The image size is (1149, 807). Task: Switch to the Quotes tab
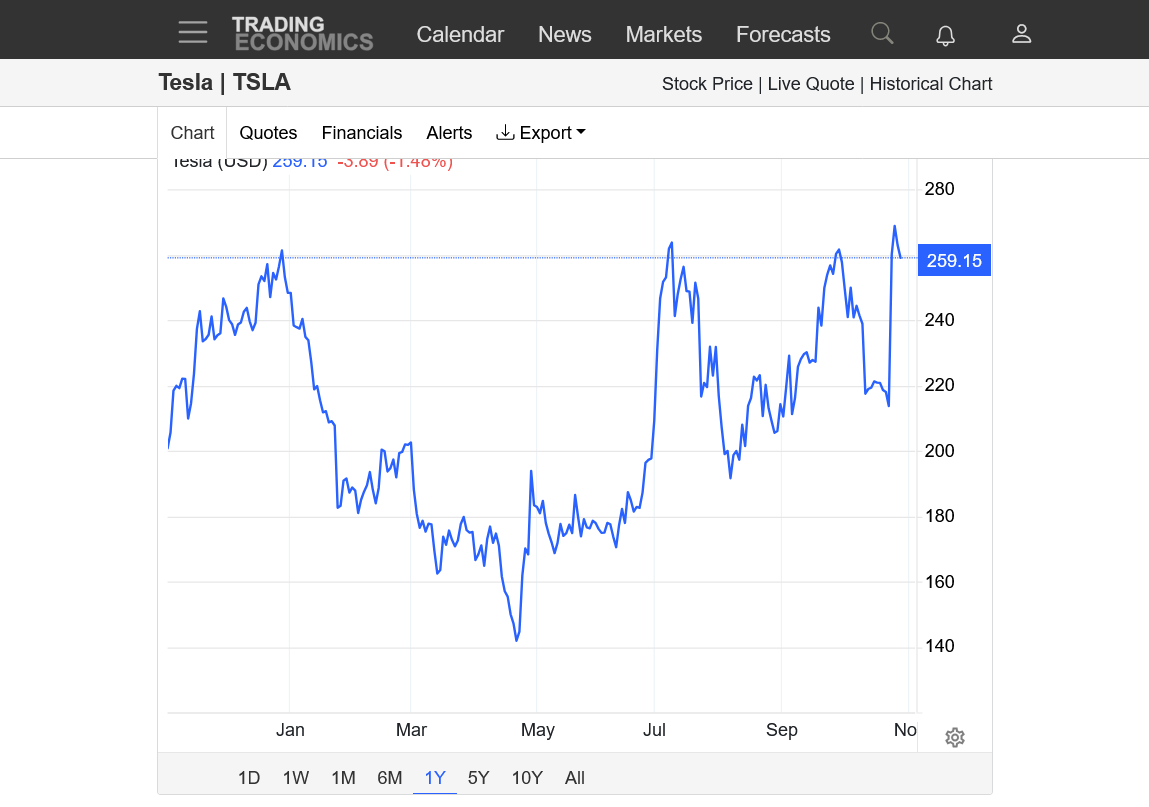[268, 133]
